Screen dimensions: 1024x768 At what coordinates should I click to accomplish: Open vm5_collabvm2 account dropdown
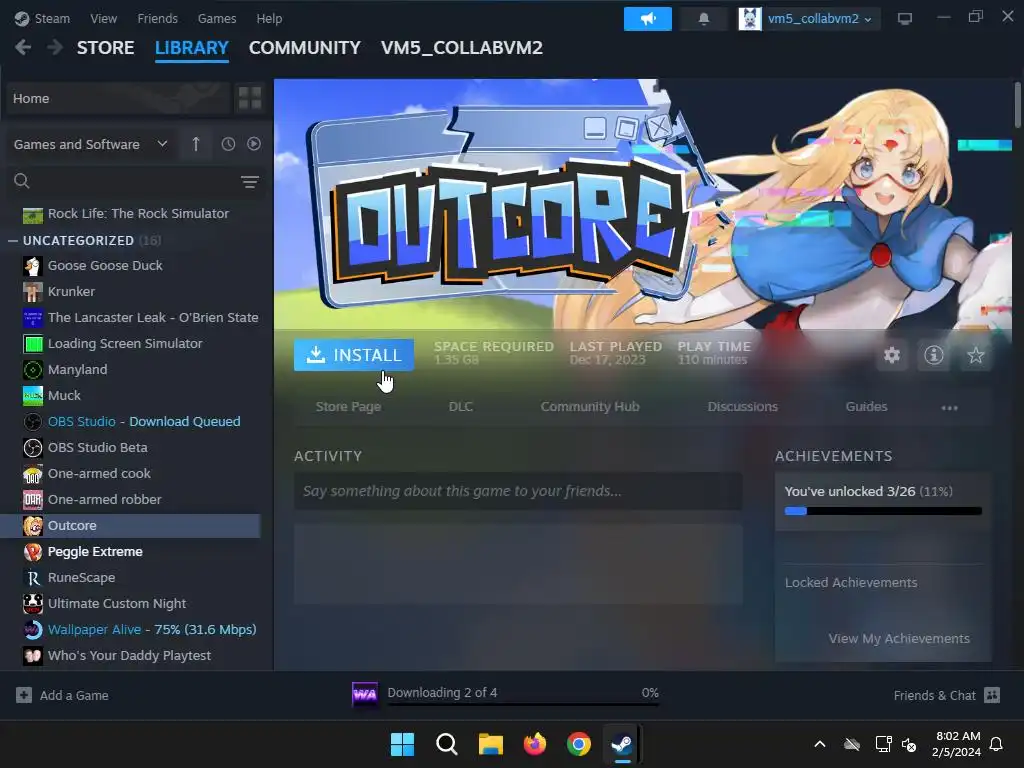click(810, 19)
